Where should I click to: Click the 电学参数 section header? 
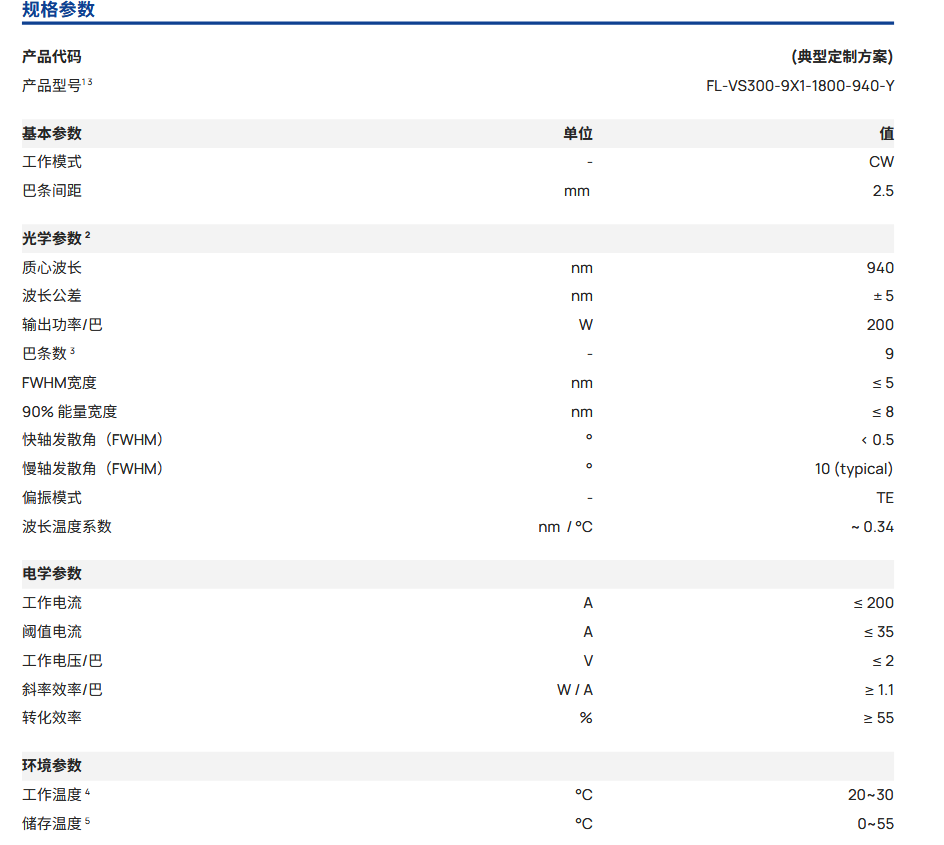coord(52,574)
